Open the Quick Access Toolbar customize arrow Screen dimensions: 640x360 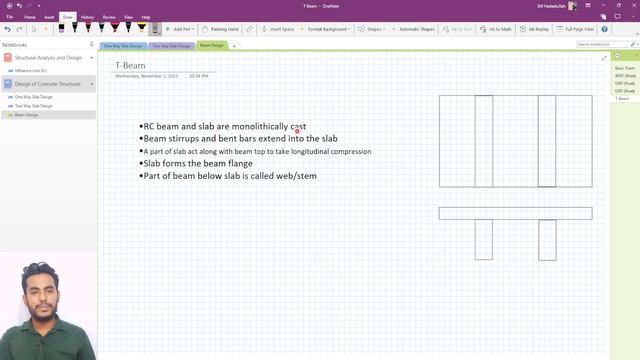39,6
